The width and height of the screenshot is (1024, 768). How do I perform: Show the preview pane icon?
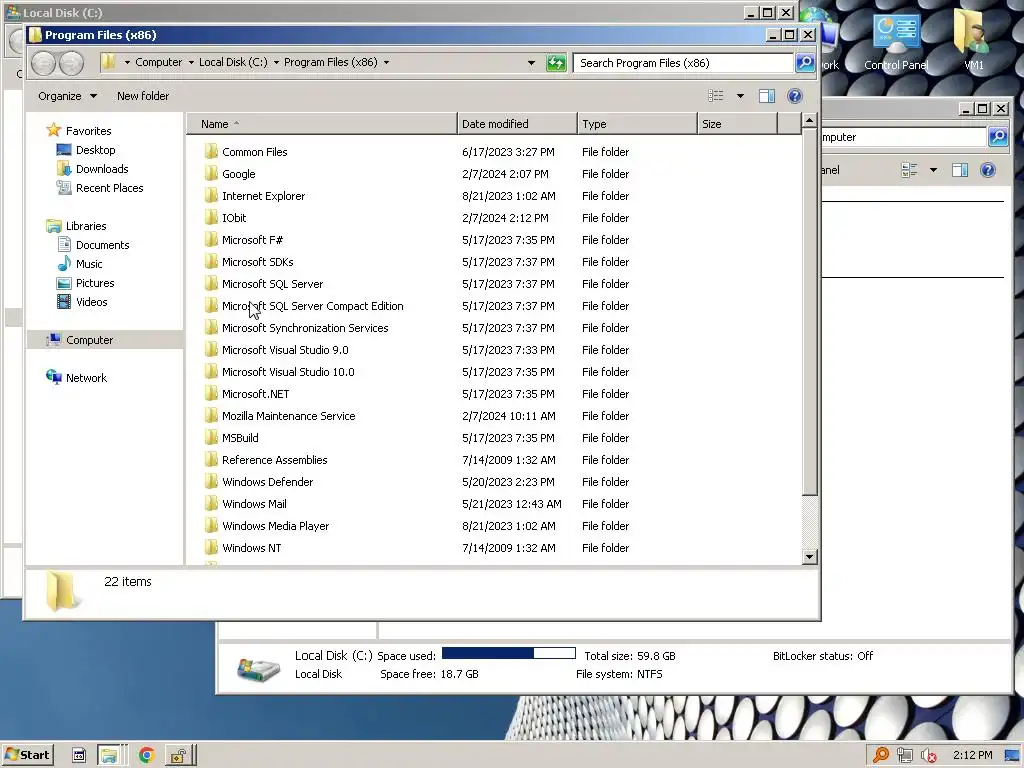tap(767, 96)
